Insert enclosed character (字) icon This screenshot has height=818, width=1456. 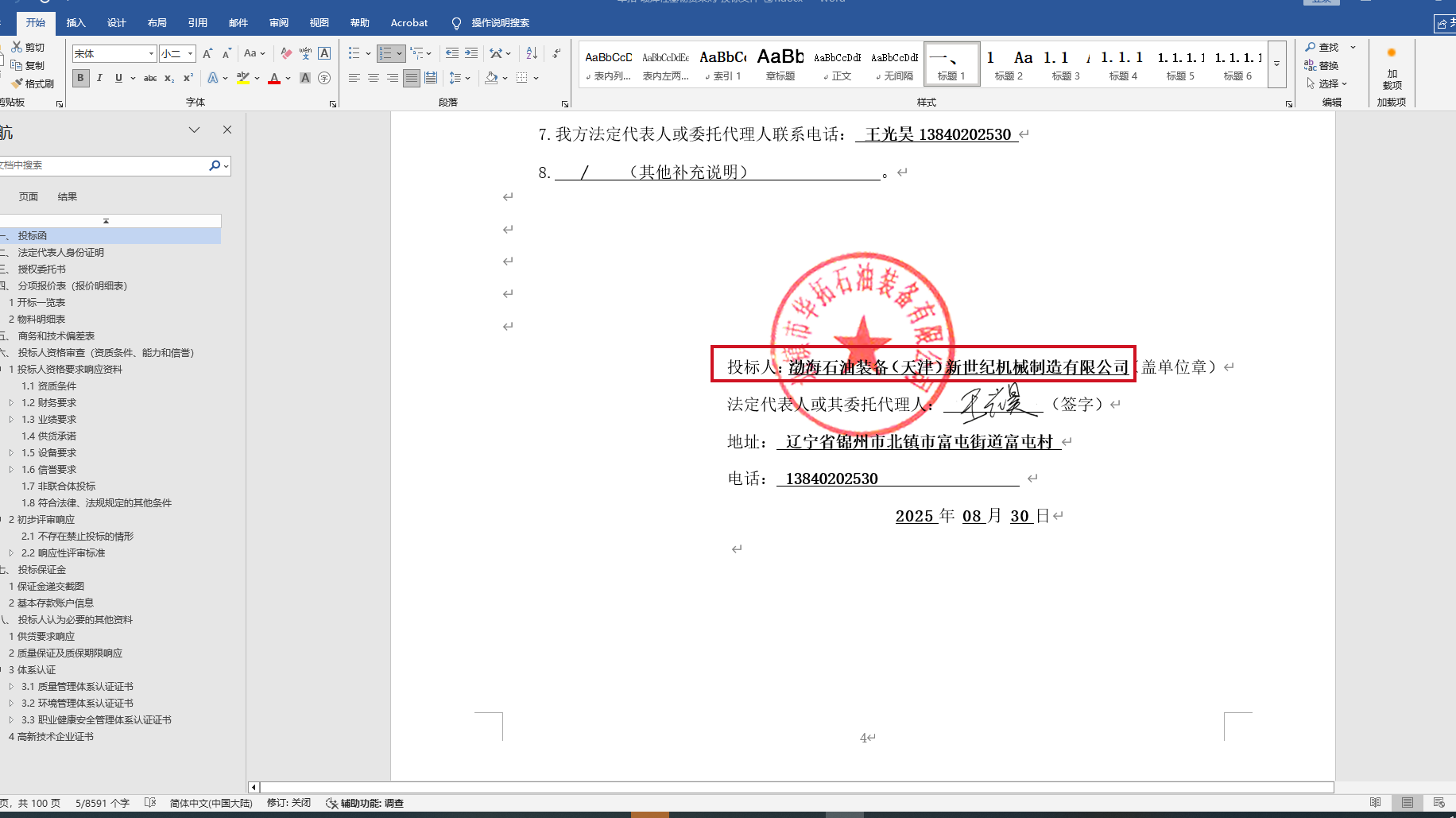[x=324, y=78]
